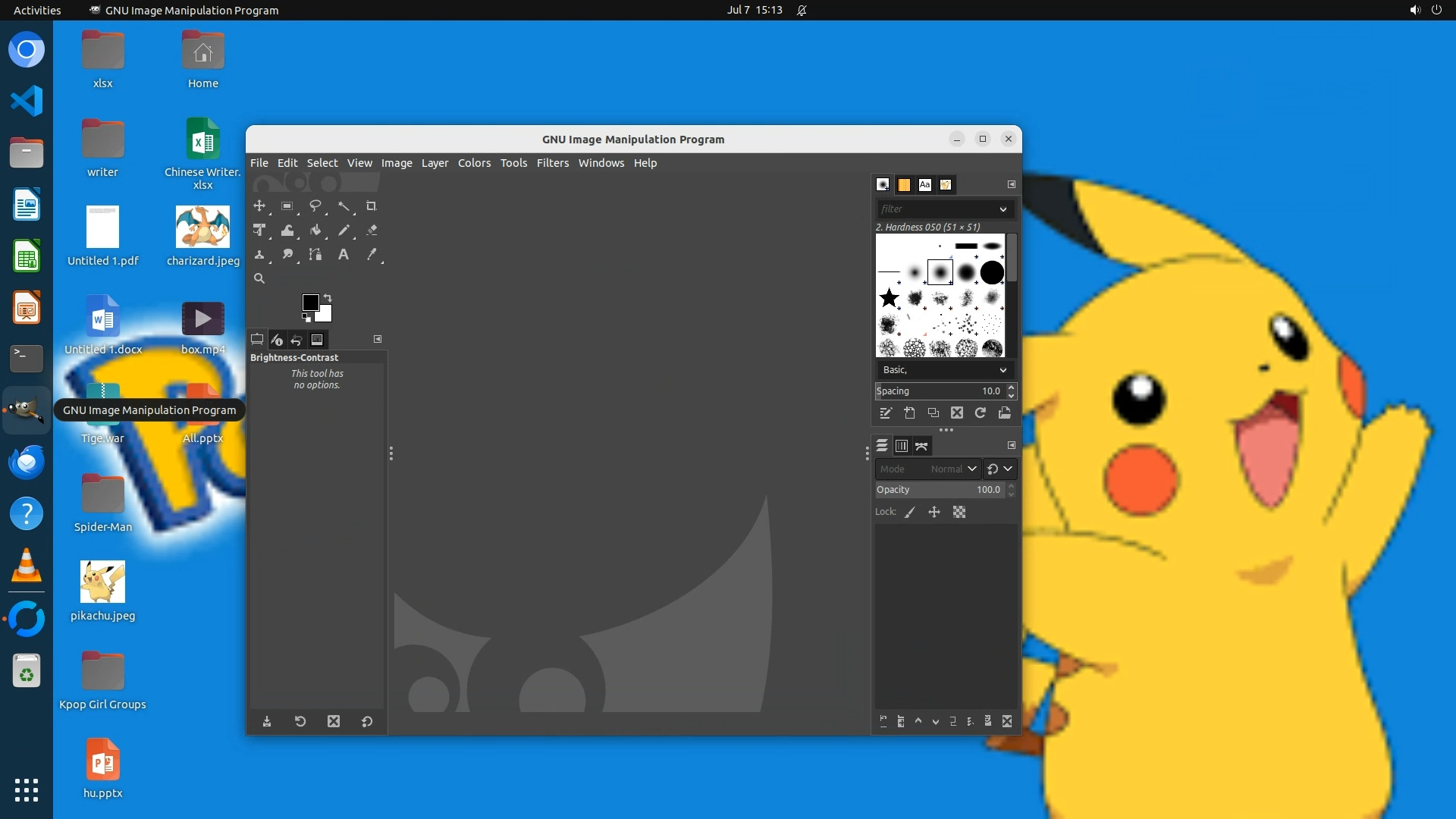Select the black star brush thumbnail
This screenshot has height=819, width=1456.
(889, 298)
